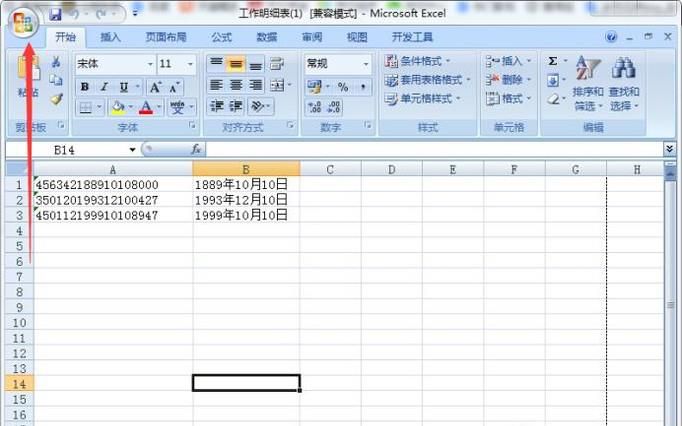This screenshot has width=682, height=426.
Task: Open font size 11 dropdown
Action: [x=190, y=64]
